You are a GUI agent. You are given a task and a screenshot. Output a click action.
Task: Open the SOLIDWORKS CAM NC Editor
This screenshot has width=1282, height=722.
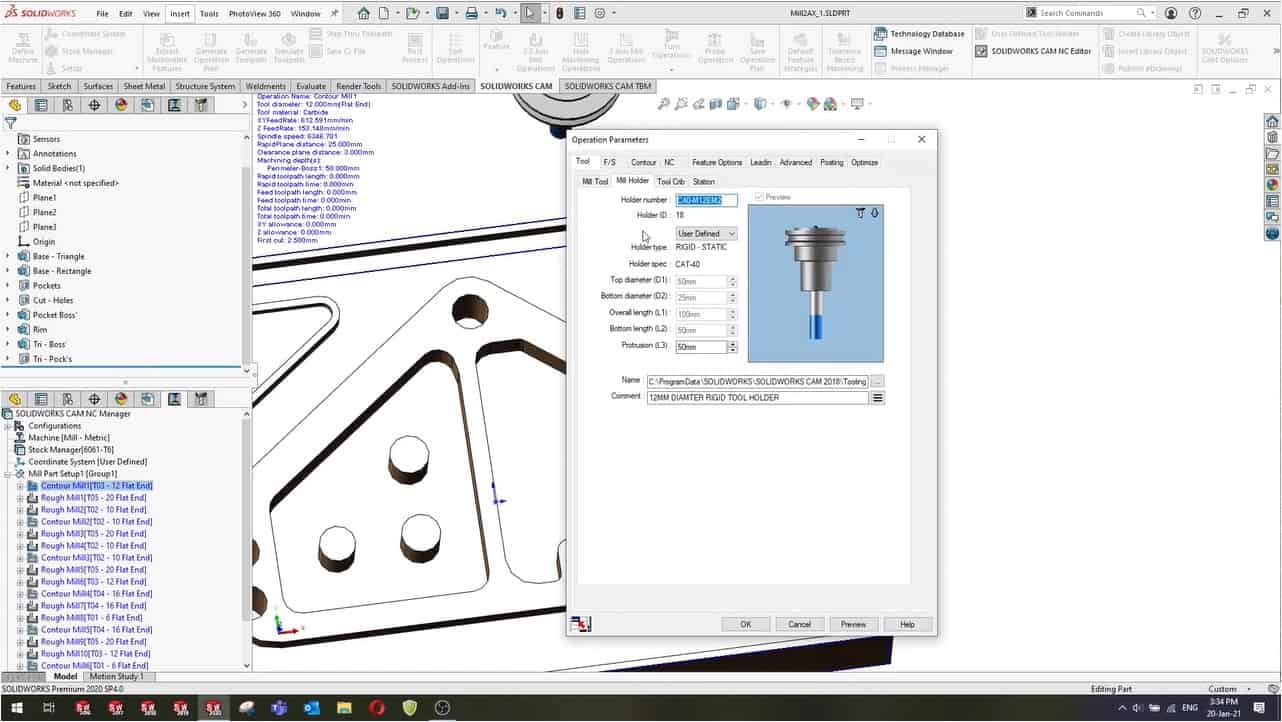[x=981, y=51]
